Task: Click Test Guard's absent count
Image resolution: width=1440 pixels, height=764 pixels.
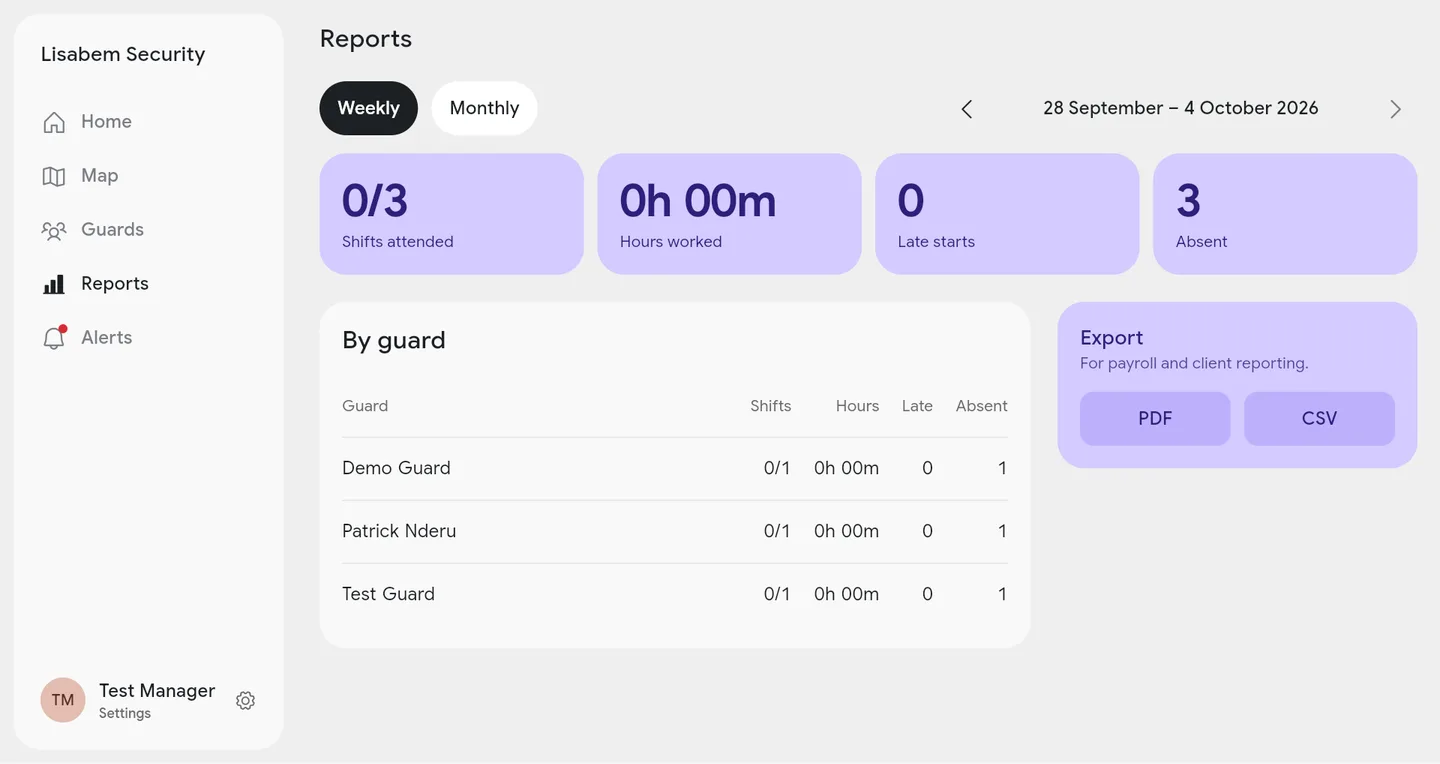Action: tap(1002, 594)
